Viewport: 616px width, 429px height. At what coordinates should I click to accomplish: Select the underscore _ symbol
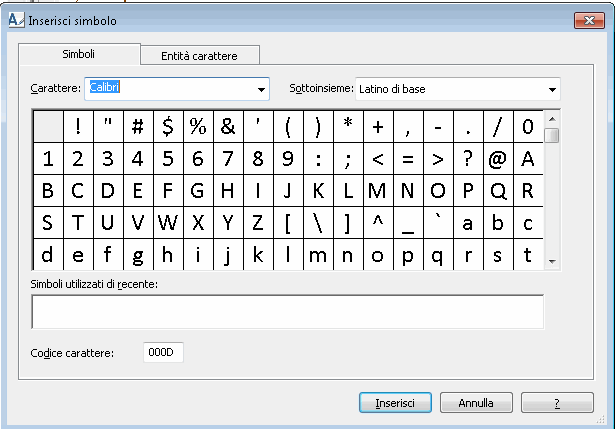[x=408, y=222]
